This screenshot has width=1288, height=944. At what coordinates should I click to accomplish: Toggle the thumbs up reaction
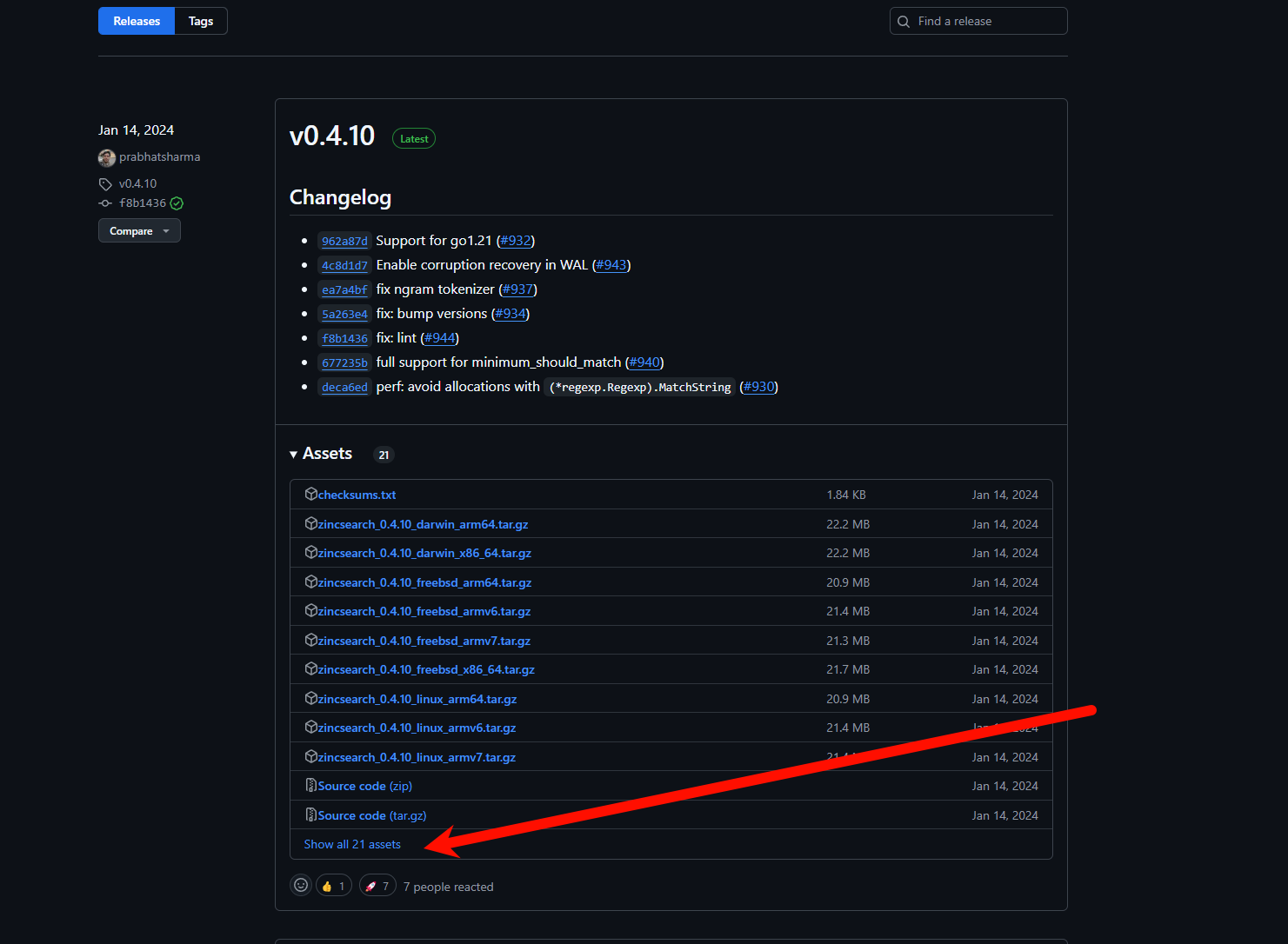334,886
